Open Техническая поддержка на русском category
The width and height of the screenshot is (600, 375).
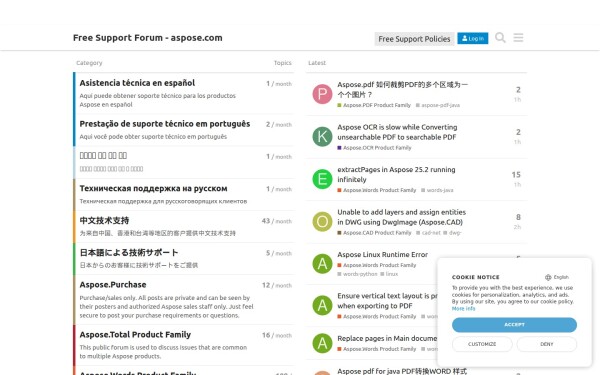click(x=153, y=189)
